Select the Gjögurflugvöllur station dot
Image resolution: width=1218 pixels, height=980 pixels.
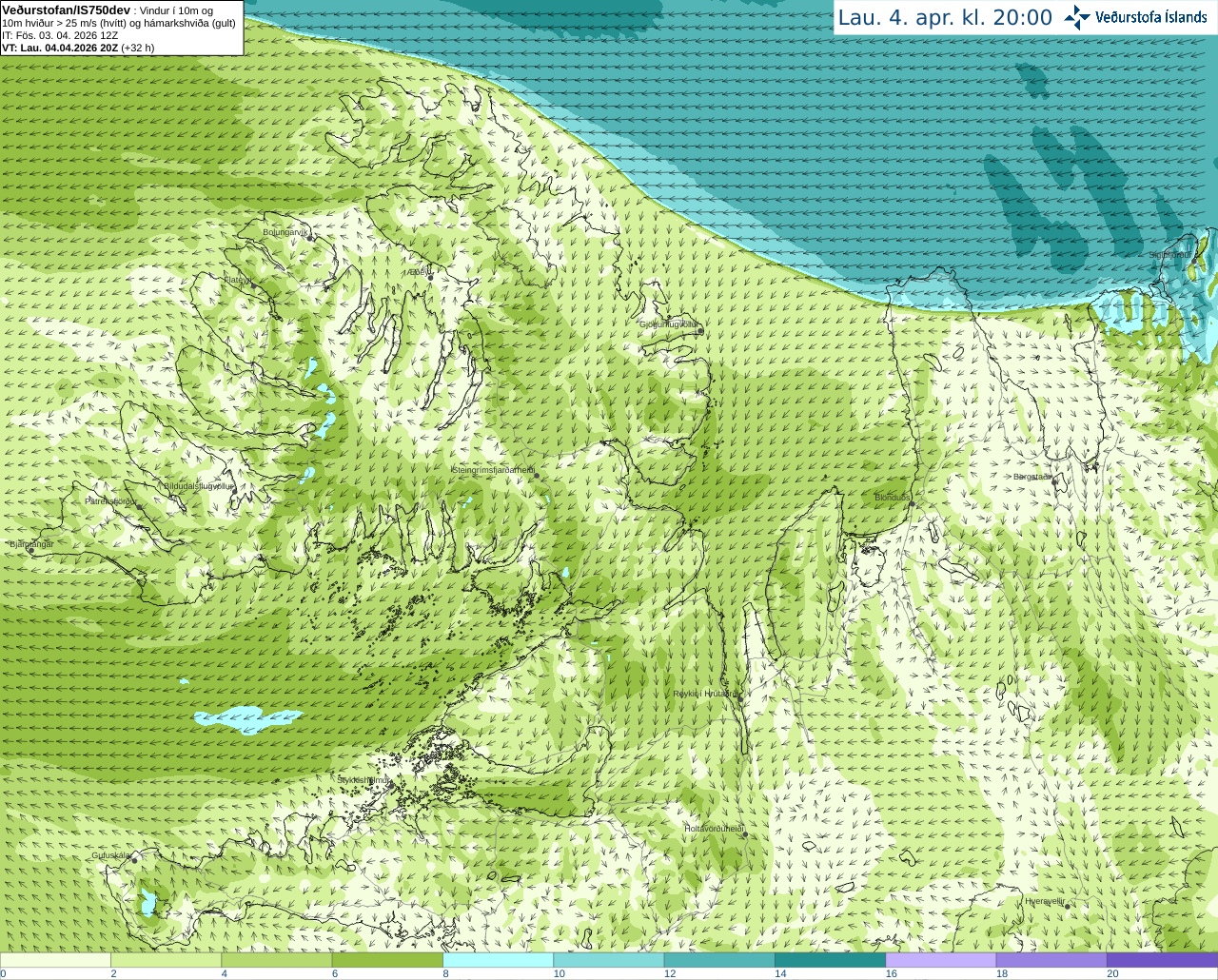pyautogui.click(x=699, y=330)
